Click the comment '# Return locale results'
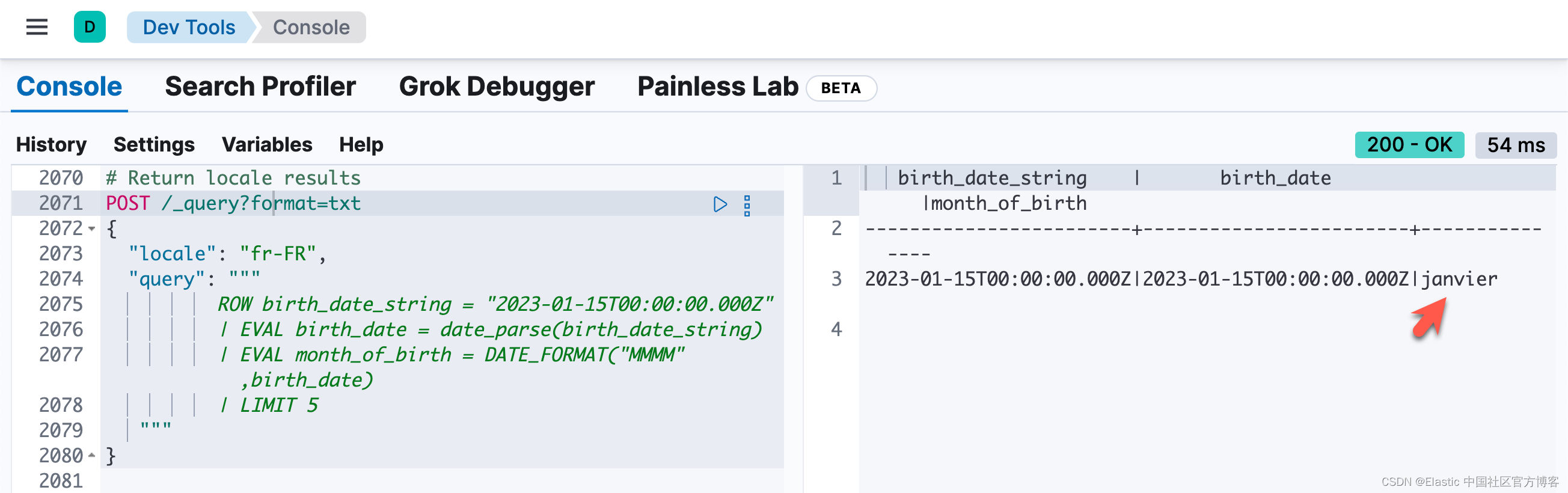 click(233, 178)
